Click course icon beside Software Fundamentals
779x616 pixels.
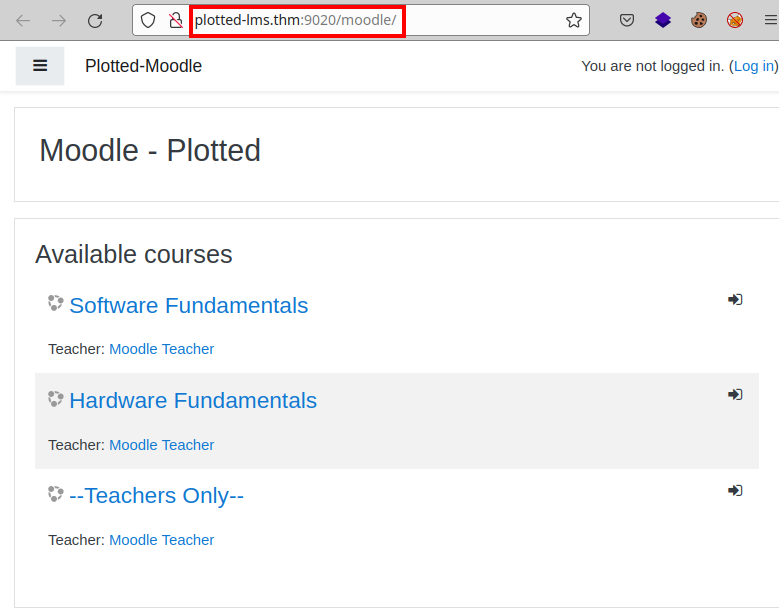(x=55, y=303)
